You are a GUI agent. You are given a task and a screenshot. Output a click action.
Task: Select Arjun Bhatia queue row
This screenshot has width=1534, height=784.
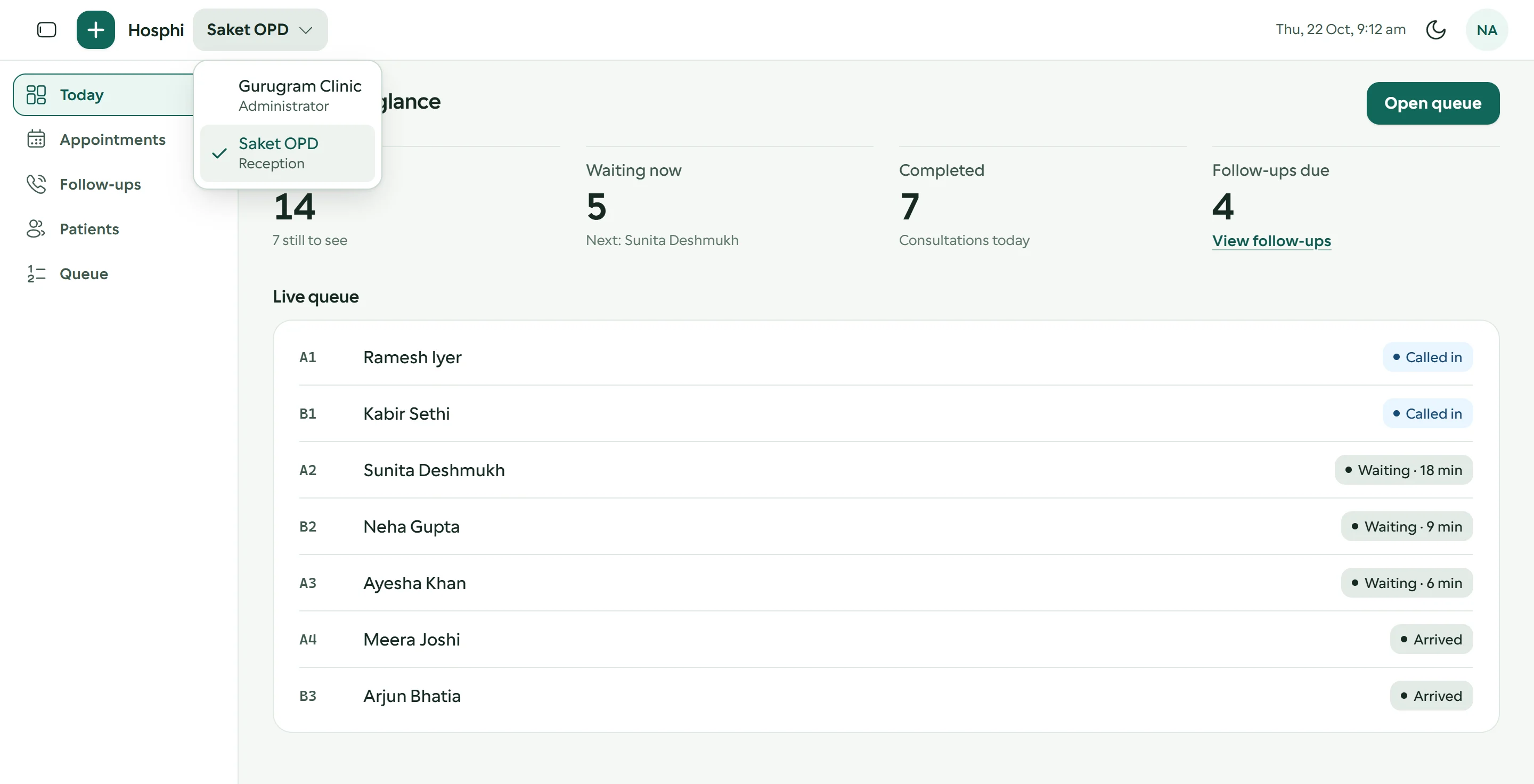885,696
